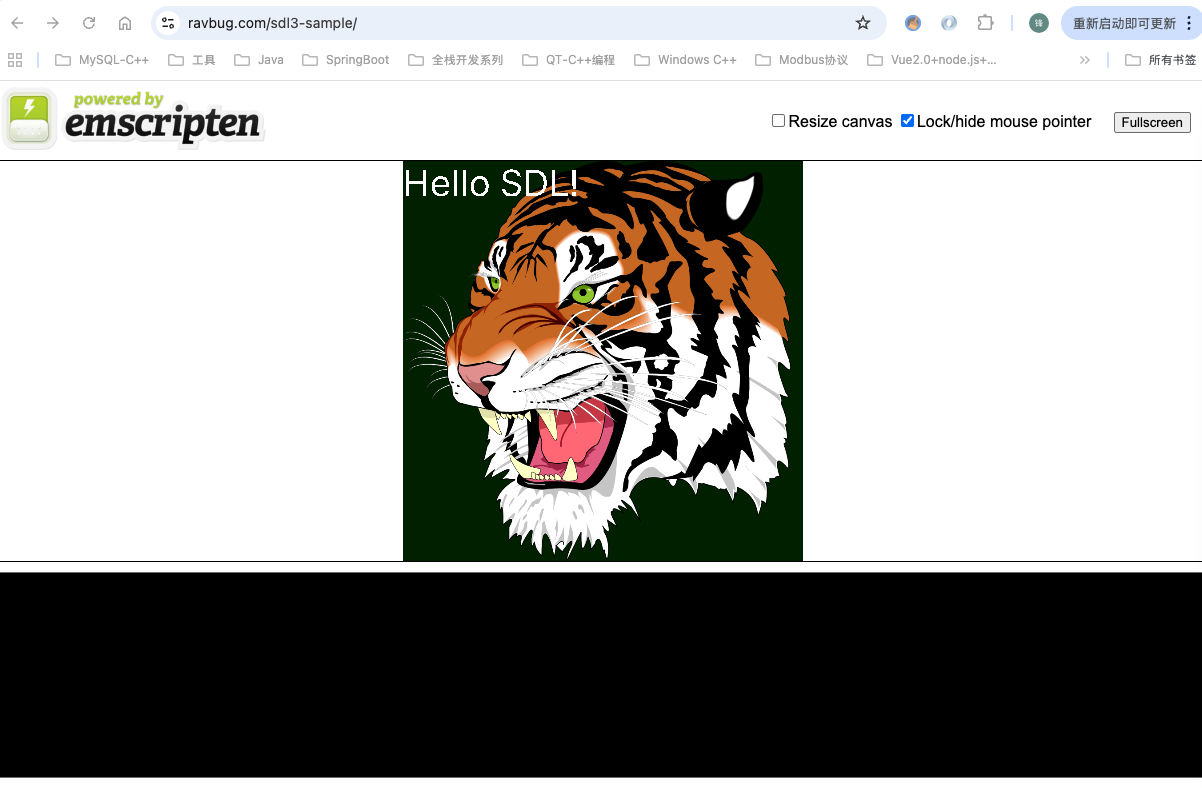Viewport: 1202px width, 788px height.
Task: Open the apps grid icon in bookmarks bar
Action: (x=15, y=60)
